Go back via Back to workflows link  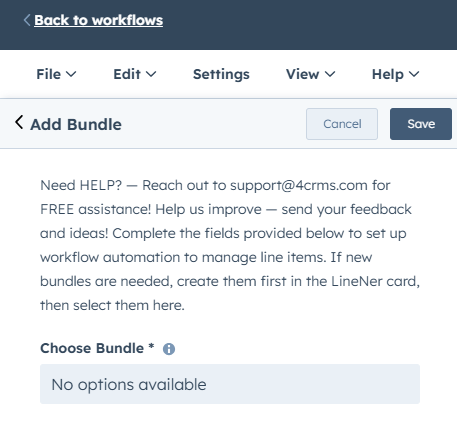(x=98, y=20)
